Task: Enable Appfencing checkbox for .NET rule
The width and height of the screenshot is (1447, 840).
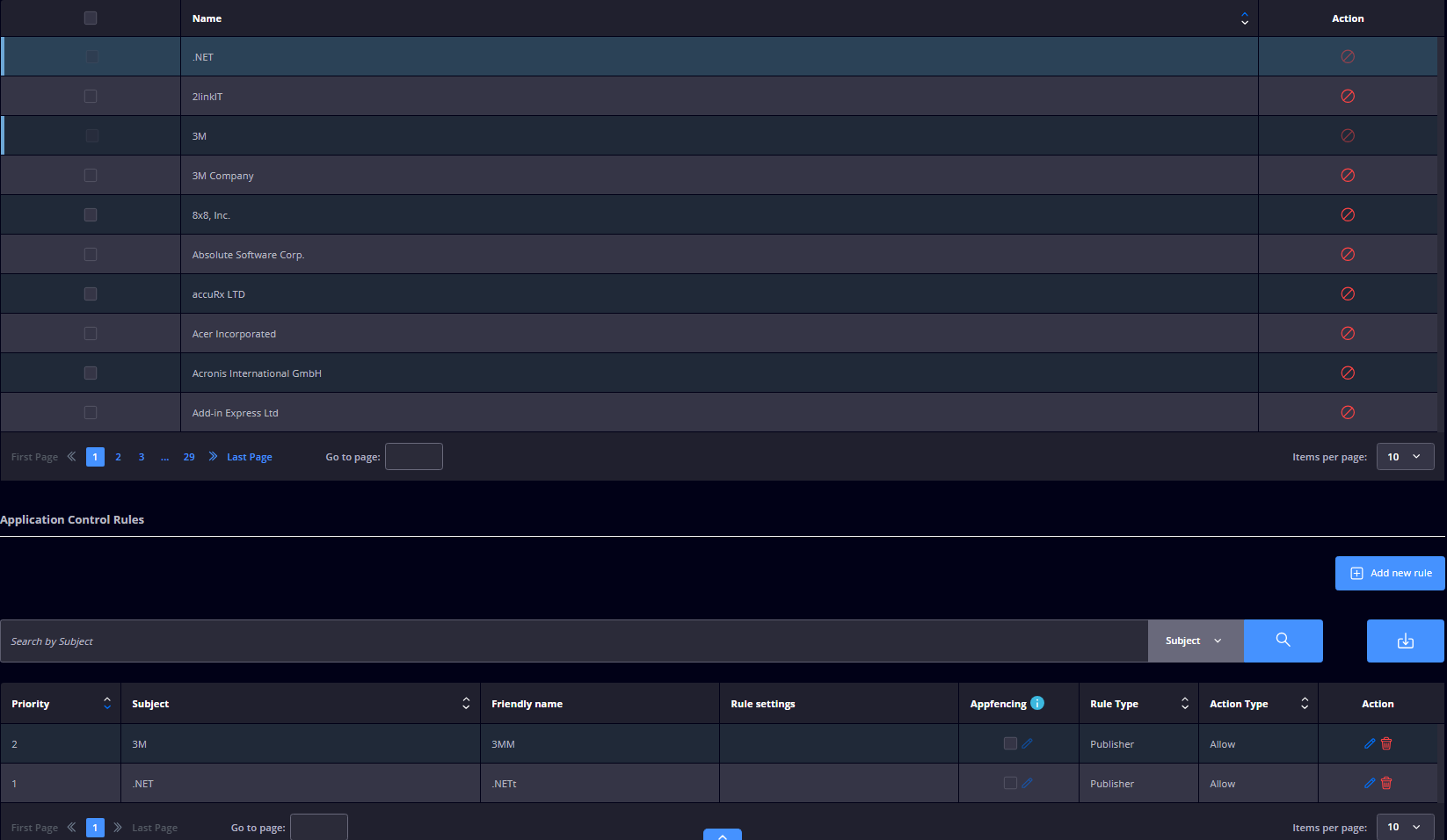Action: tap(1010, 783)
